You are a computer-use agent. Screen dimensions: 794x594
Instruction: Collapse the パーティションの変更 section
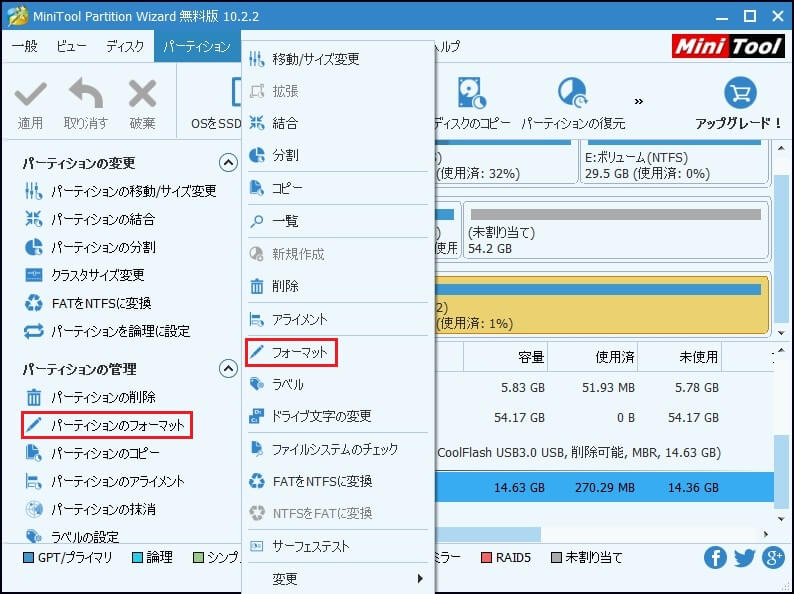click(228, 163)
